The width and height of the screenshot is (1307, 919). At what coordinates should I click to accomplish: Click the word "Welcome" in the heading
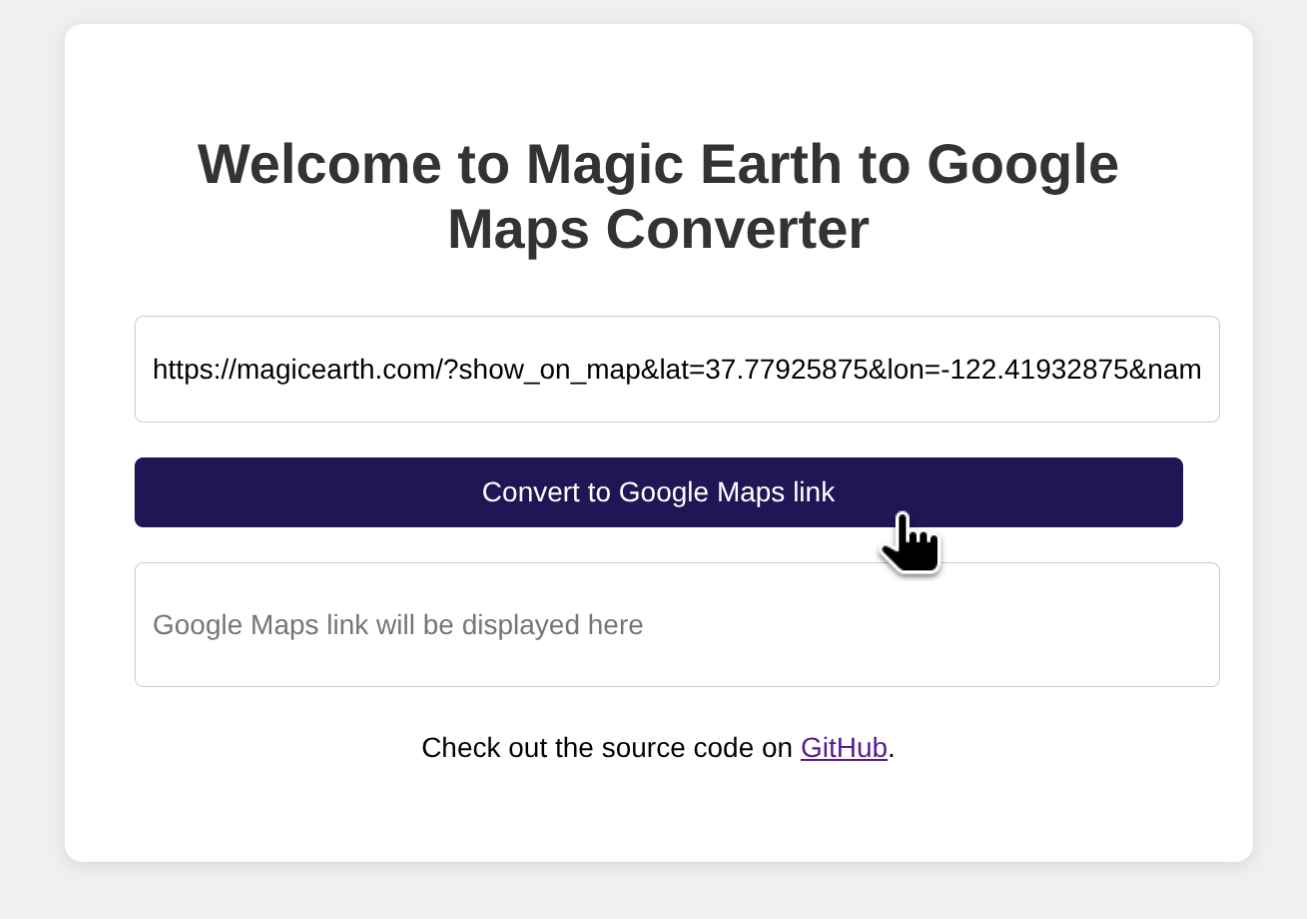[x=319, y=164]
